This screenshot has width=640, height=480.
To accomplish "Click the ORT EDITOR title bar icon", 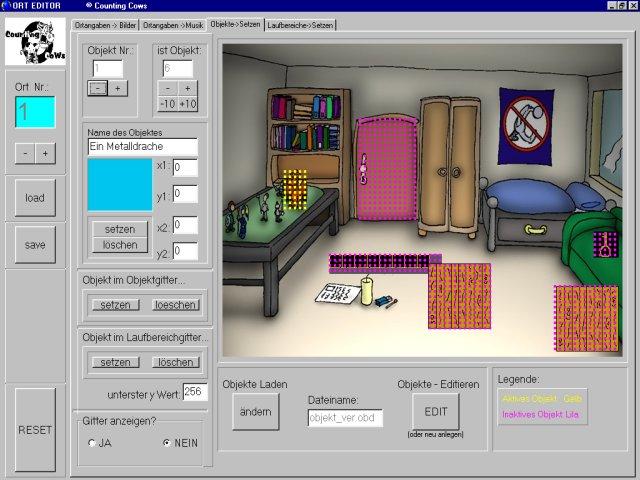I will pyautogui.click(x=7, y=6).
